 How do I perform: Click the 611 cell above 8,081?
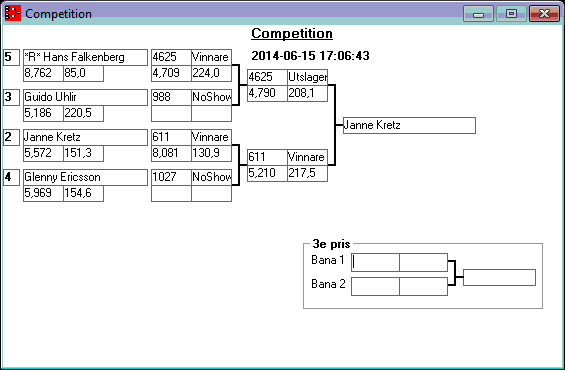pos(171,137)
